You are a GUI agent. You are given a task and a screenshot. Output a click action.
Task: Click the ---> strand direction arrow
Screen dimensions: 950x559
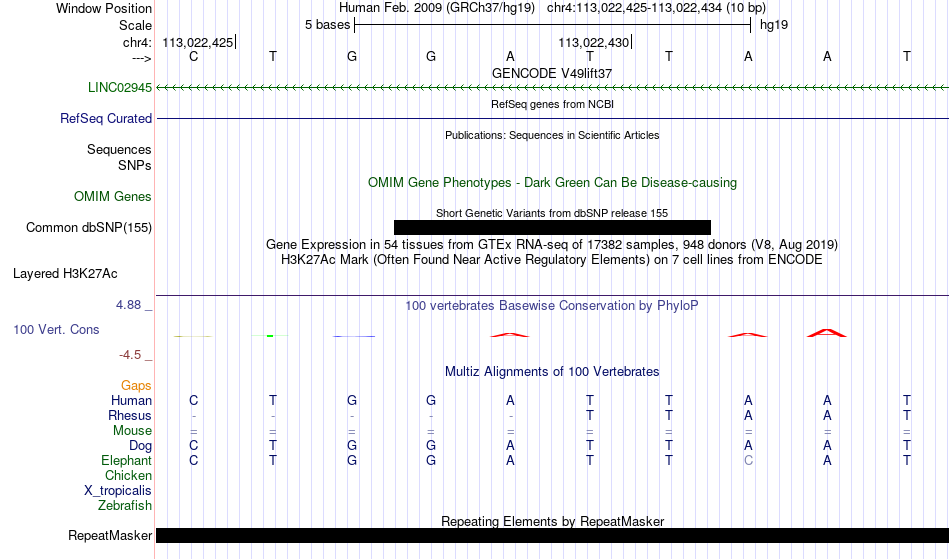[141, 58]
